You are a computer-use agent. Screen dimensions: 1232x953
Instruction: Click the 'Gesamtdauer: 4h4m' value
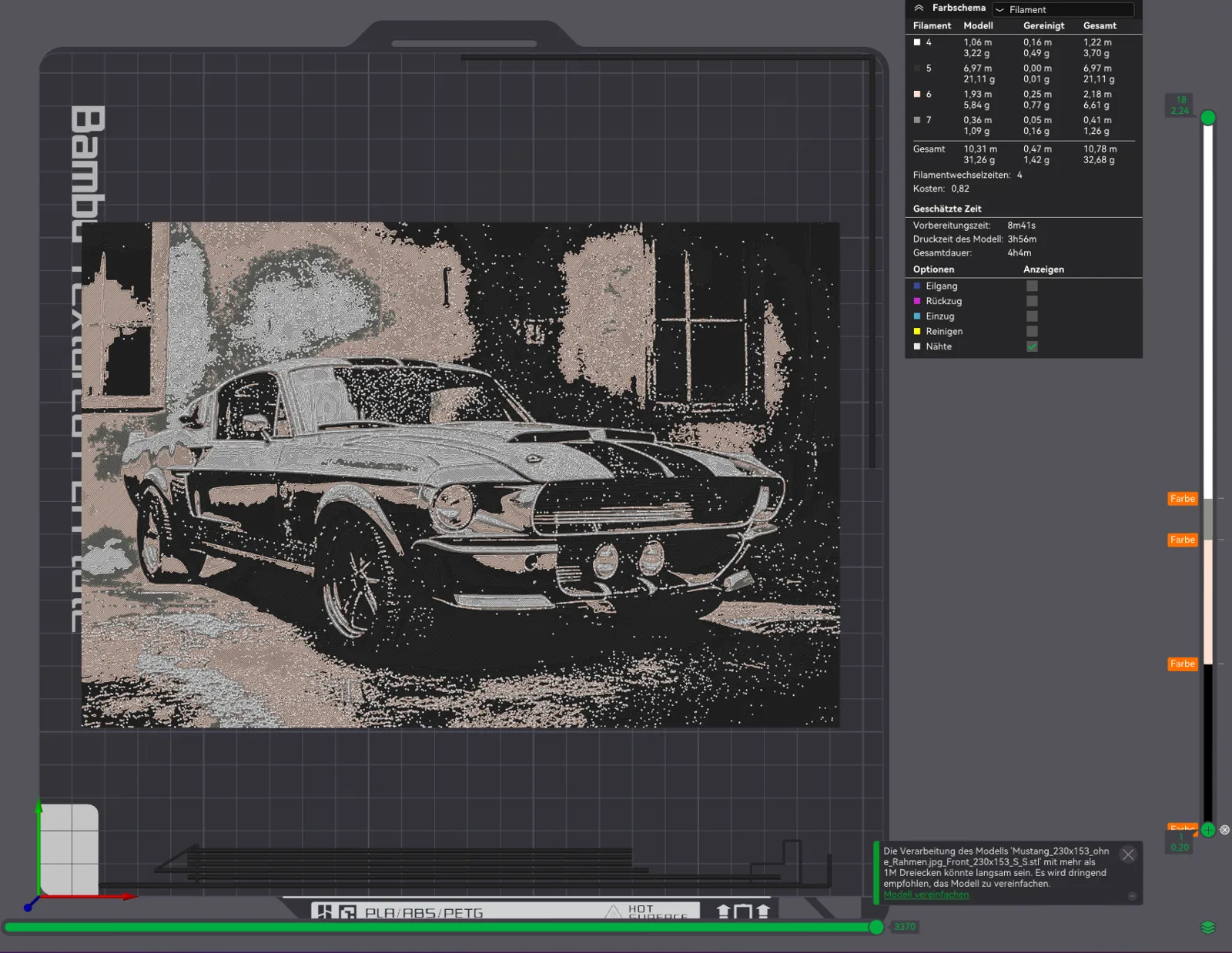click(x=1019, y=252)
